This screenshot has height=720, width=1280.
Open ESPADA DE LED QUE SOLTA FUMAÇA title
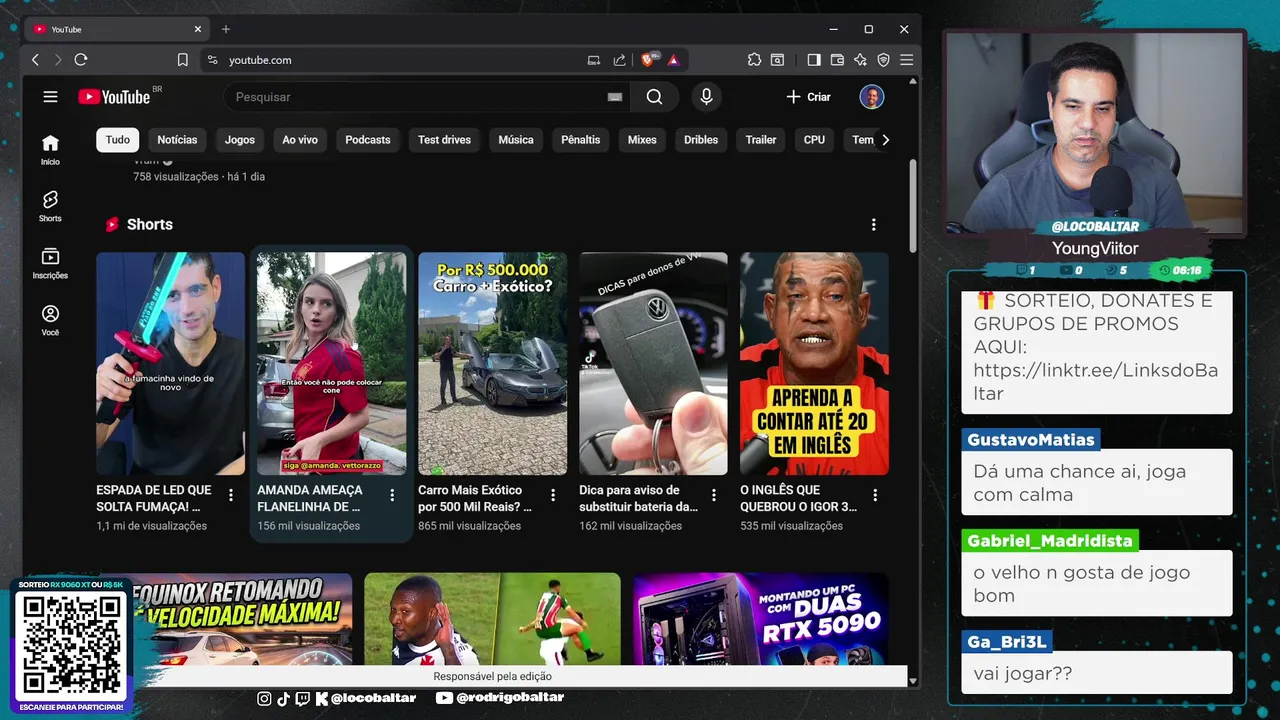pyautogui.click(x=154, y=498)
